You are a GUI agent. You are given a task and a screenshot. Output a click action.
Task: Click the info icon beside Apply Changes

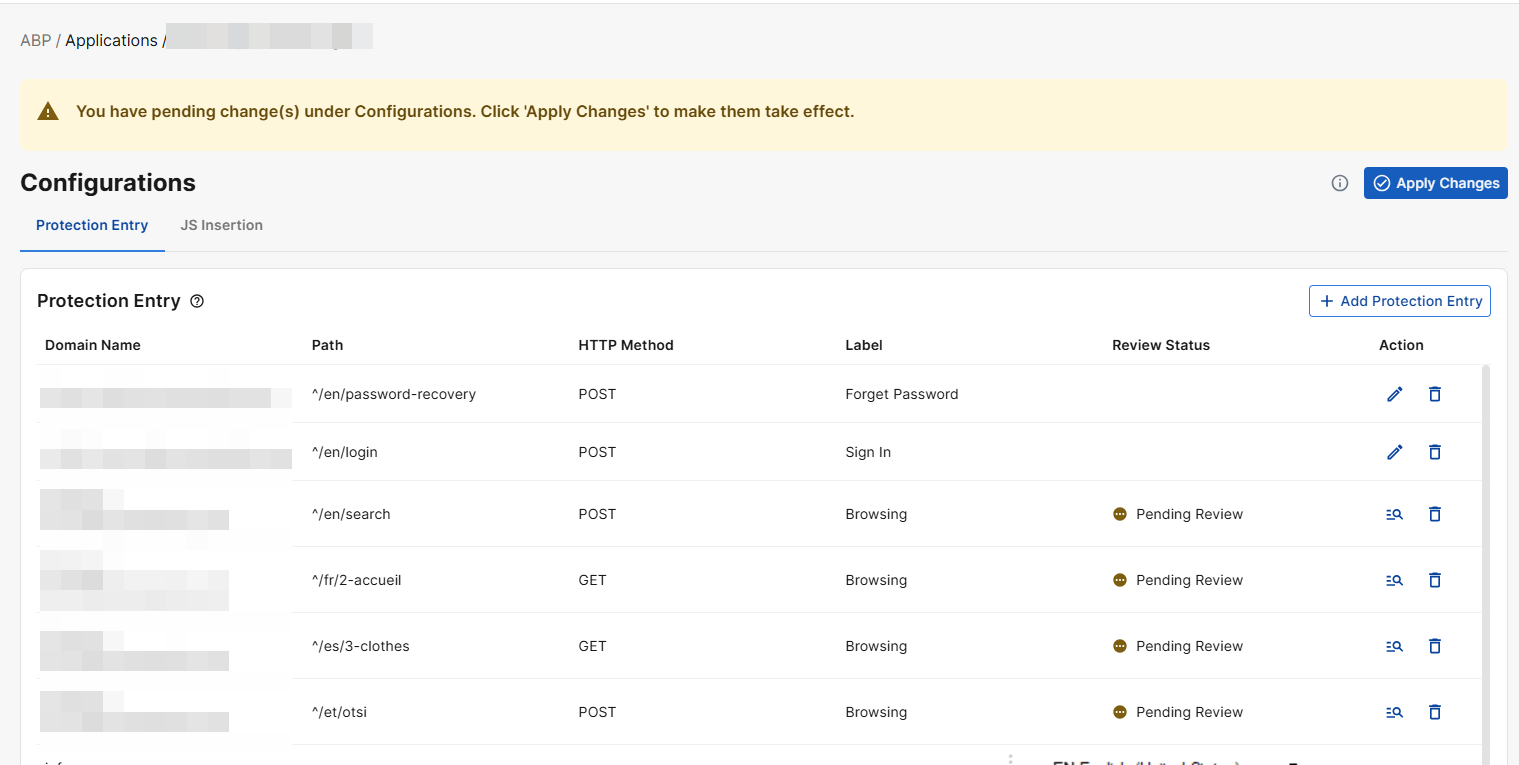click(x=1340, y=183)
